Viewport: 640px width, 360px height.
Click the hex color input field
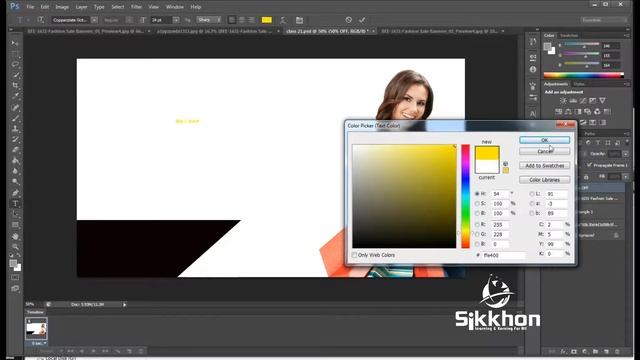click(x=504, y=256)
